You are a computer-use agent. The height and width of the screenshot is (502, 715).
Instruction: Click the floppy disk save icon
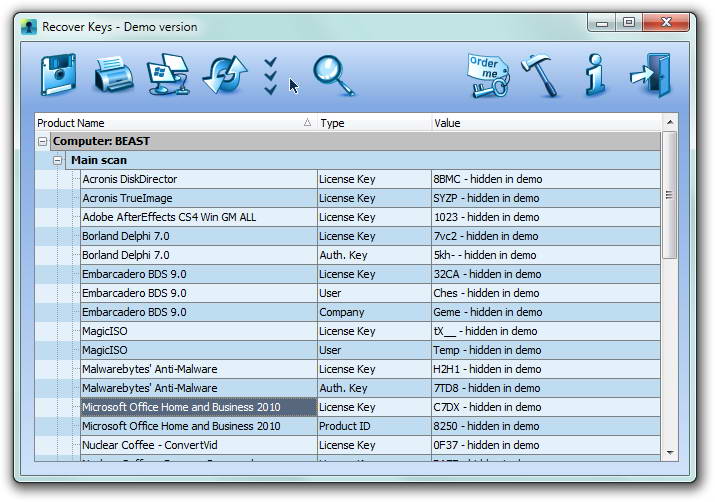point(59,75)
